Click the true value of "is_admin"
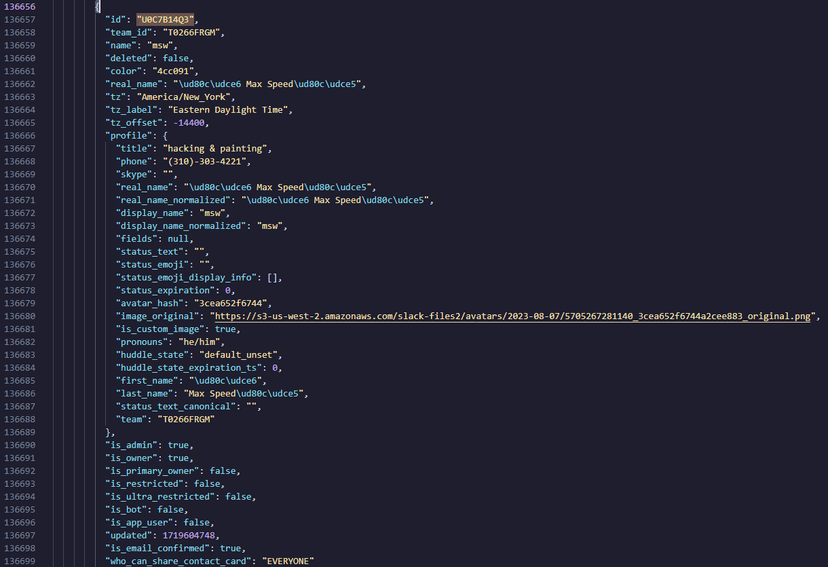 pyautogui.click(x=180, y=445)
